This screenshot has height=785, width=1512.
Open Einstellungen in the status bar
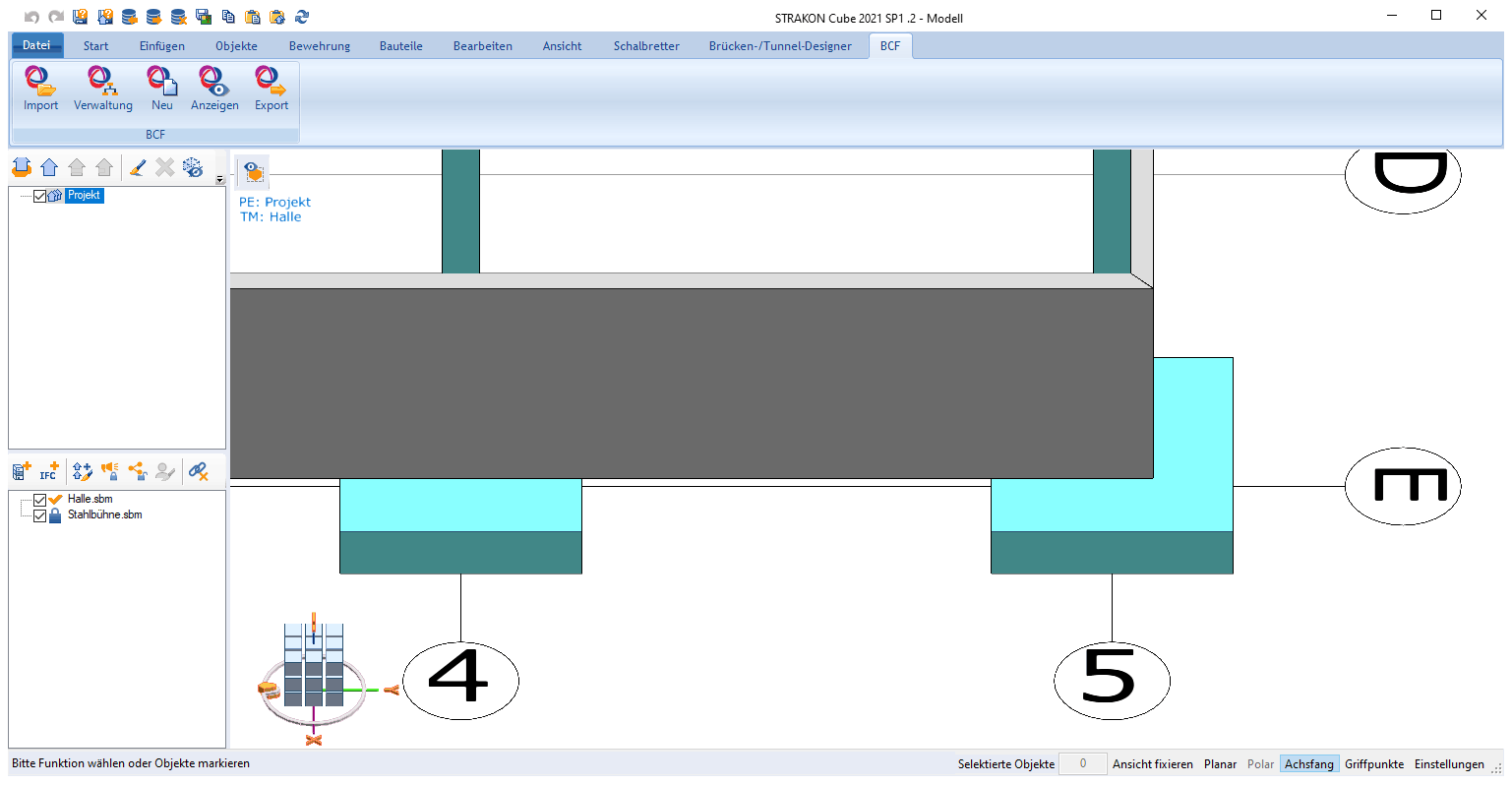[1449, 764]
